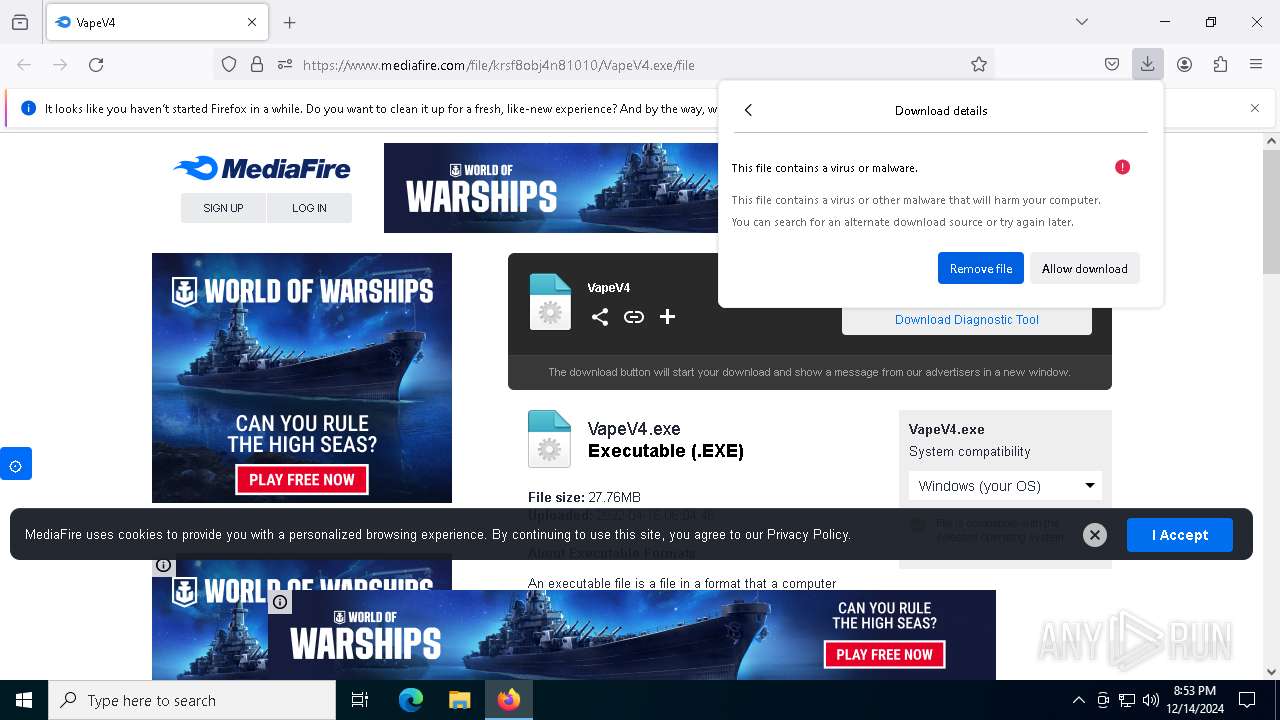
Task: Add VapeV4 to account plus icon
Action: [x=668, y=317]
